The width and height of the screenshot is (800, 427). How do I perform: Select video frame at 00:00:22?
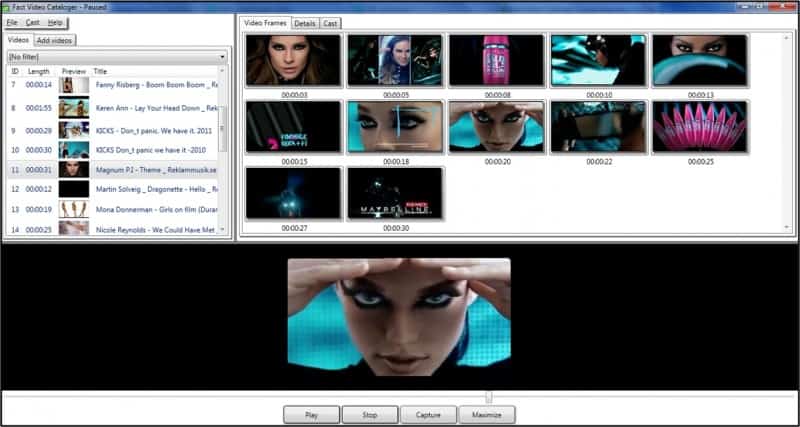[x=598, y=127]
